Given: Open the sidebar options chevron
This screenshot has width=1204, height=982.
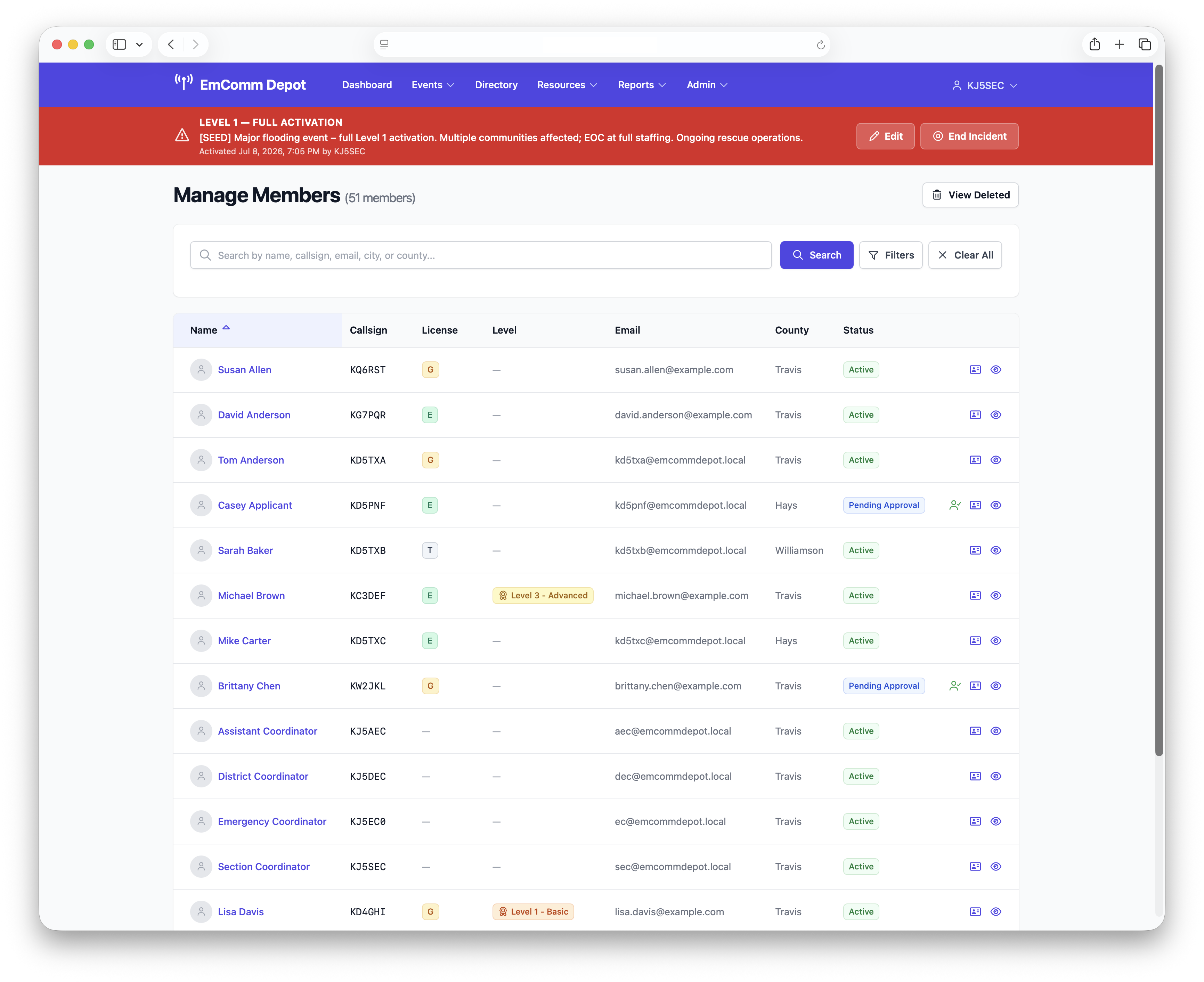Looking at the screenshot, I should pyautogui.click(x=139, y=44).
